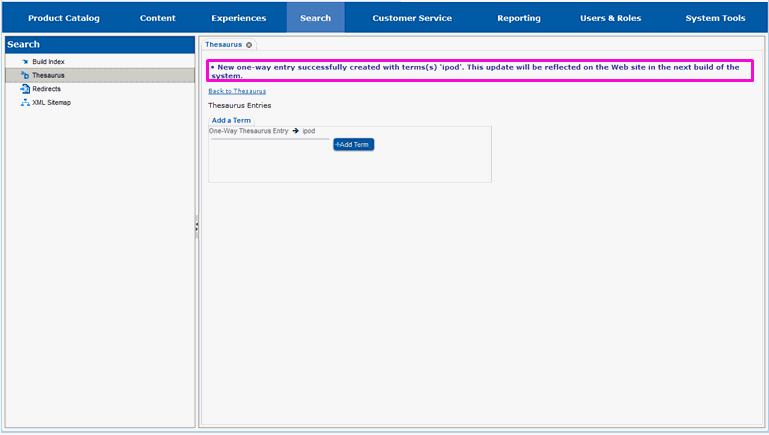This screenshot has height=435, width=769.
Task: Open the Experiences menu
Action: point(239,18)
